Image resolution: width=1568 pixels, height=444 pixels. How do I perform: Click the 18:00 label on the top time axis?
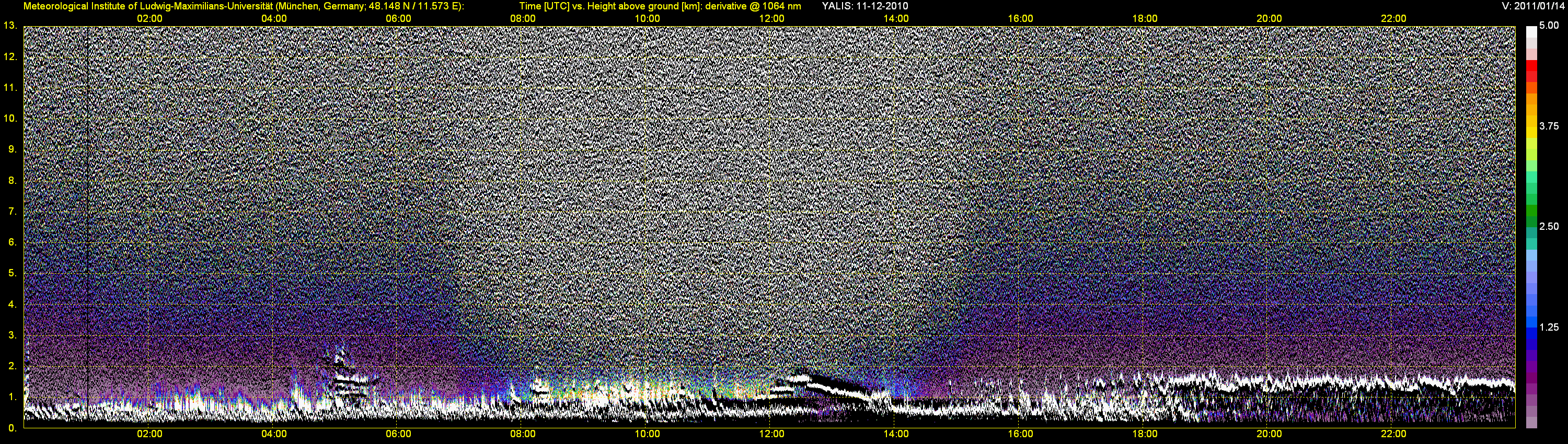1145,19
